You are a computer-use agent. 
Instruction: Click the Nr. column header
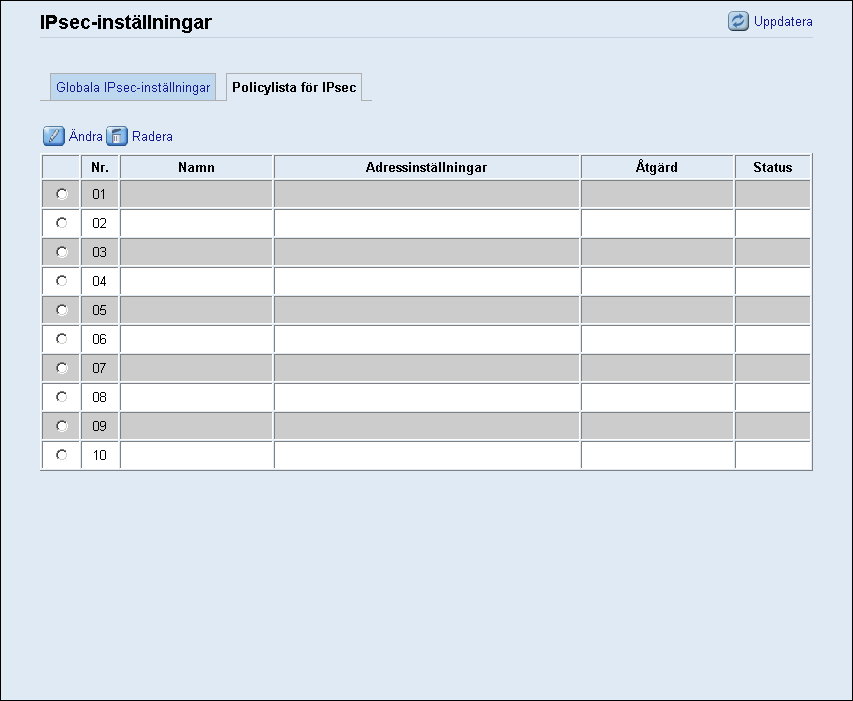click(x=100, y=167)
